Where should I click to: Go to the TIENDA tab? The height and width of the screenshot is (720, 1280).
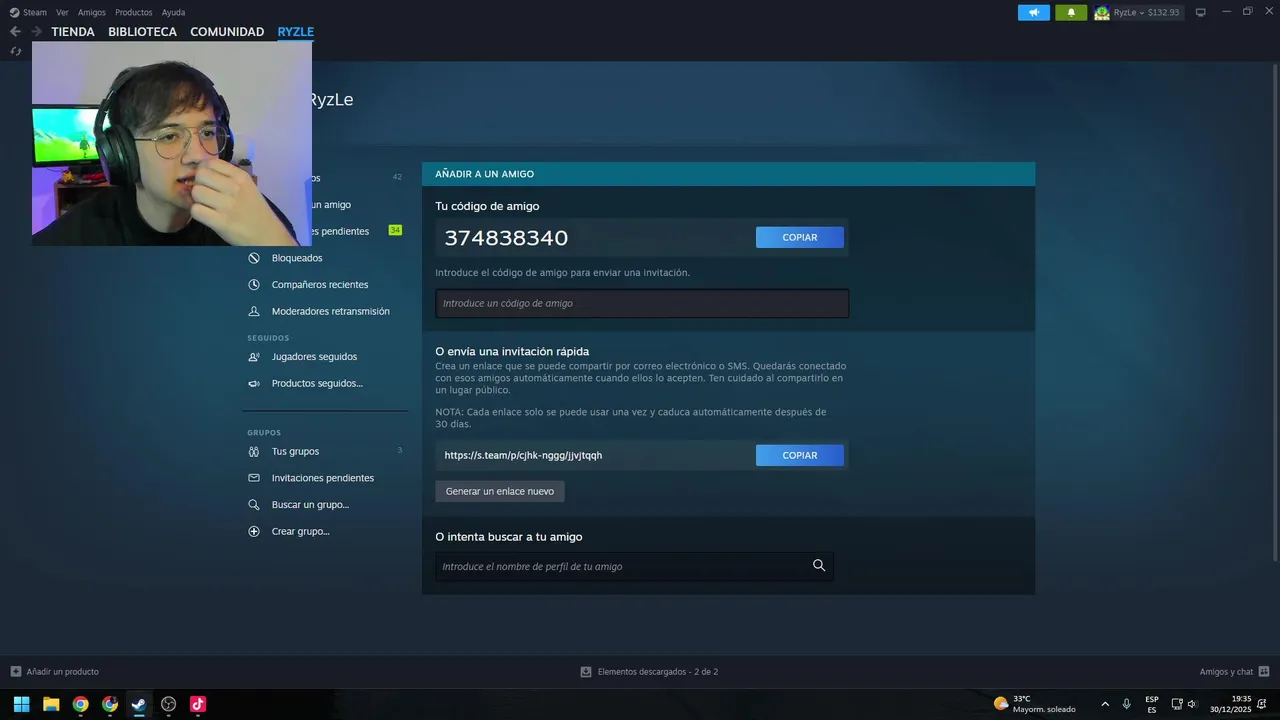point(73,32)
